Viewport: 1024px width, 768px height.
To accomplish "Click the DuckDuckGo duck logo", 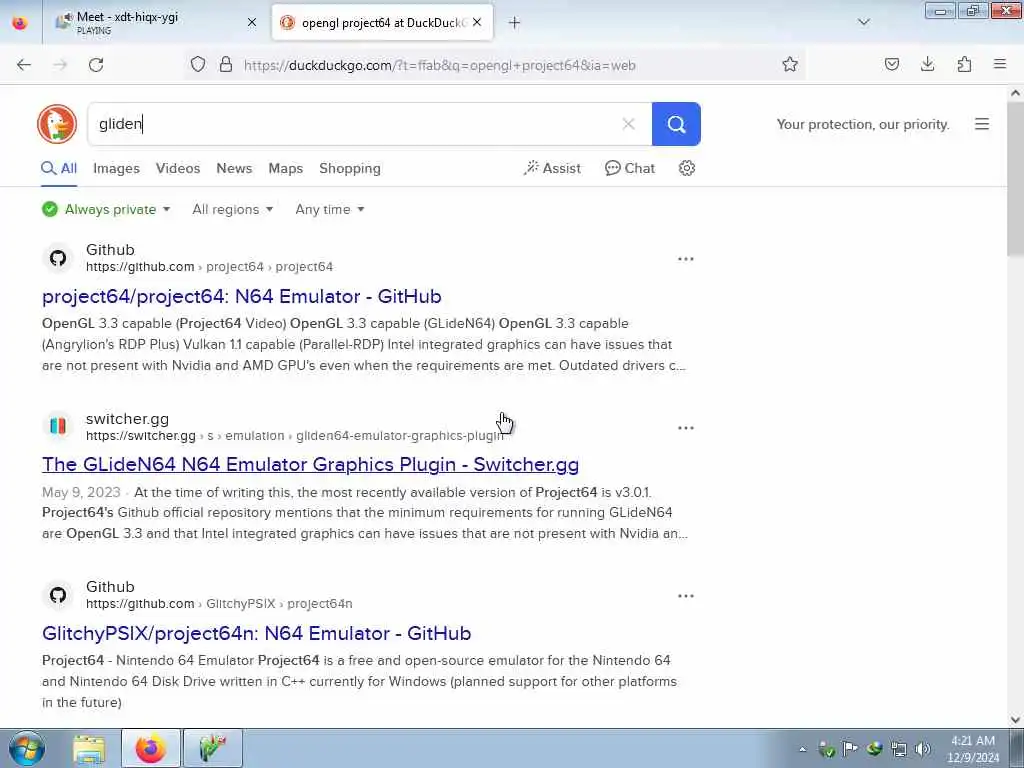I will tap(57, 124).
